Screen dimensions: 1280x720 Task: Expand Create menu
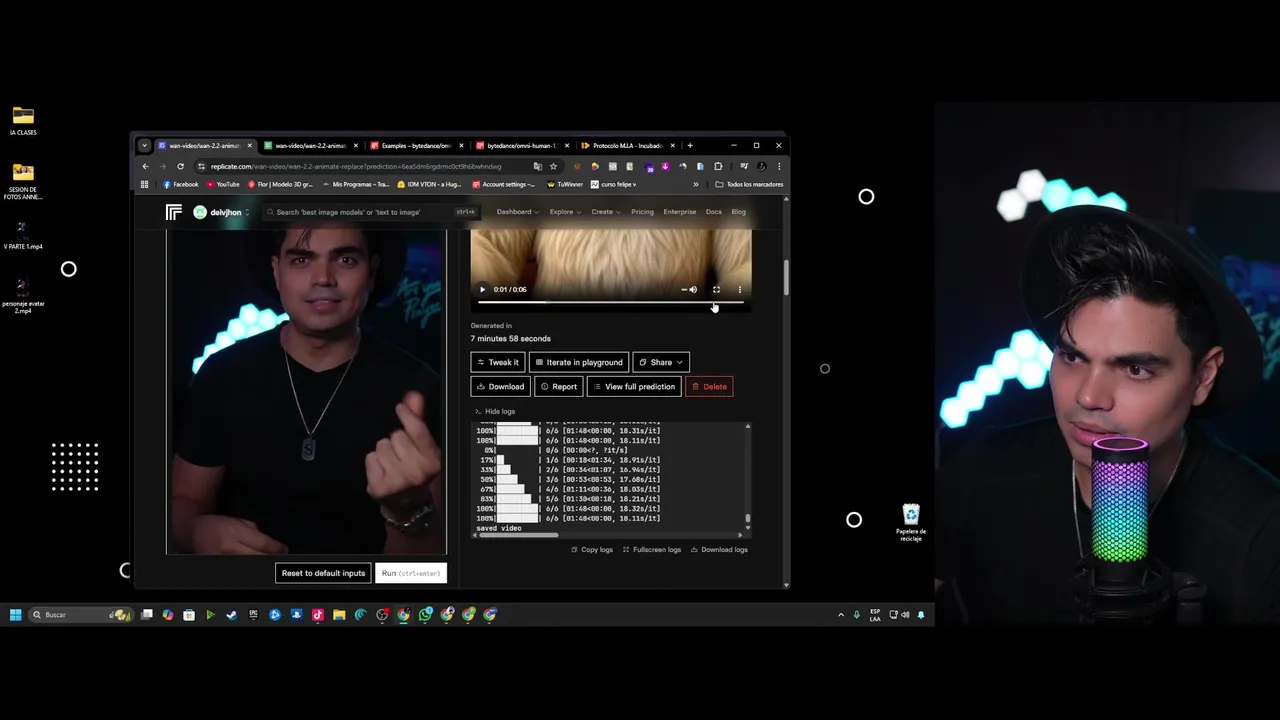[605, 212]
